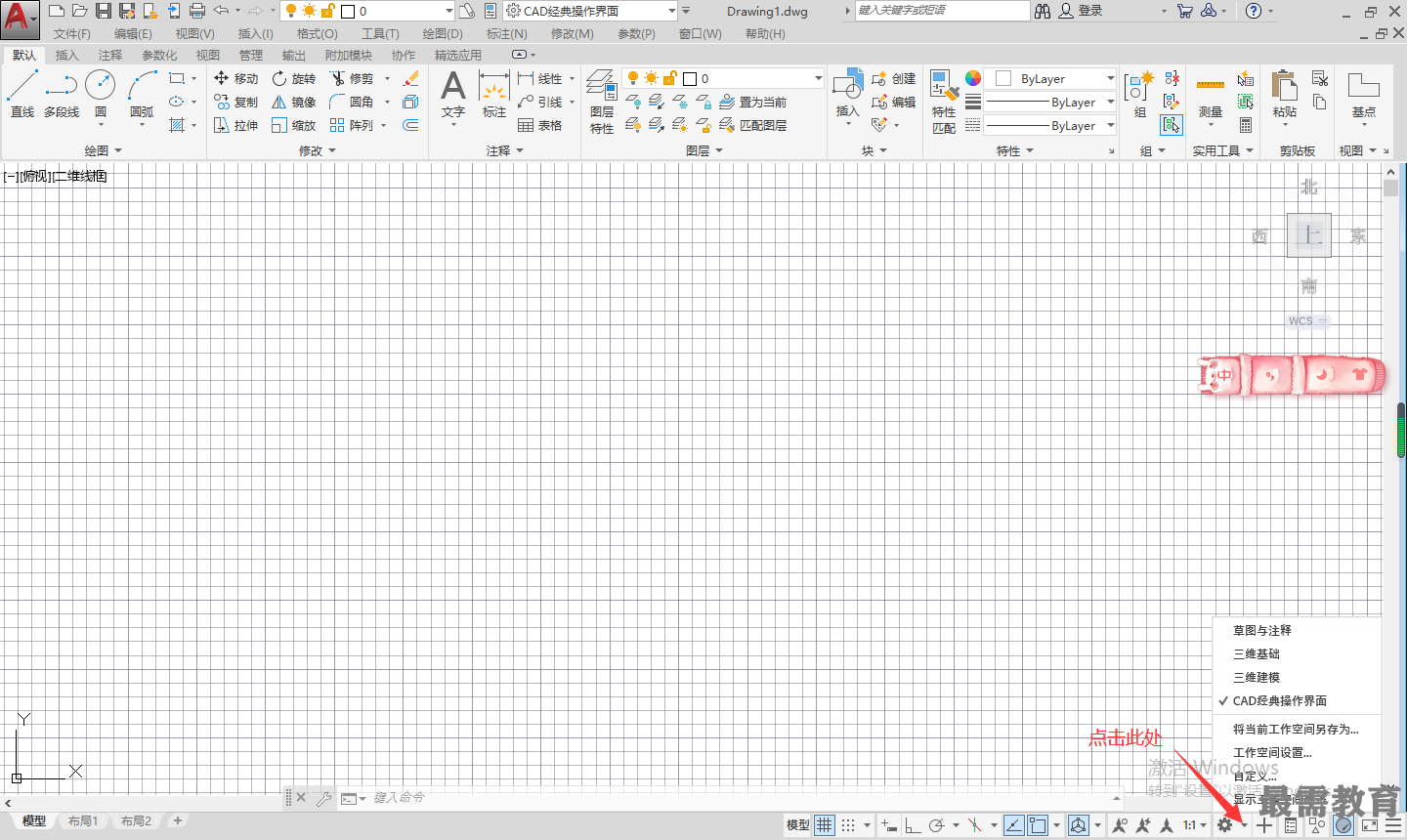The image size is (1407, 840).
Task: Activate the 移动 move command
Action: click(235, 78)
